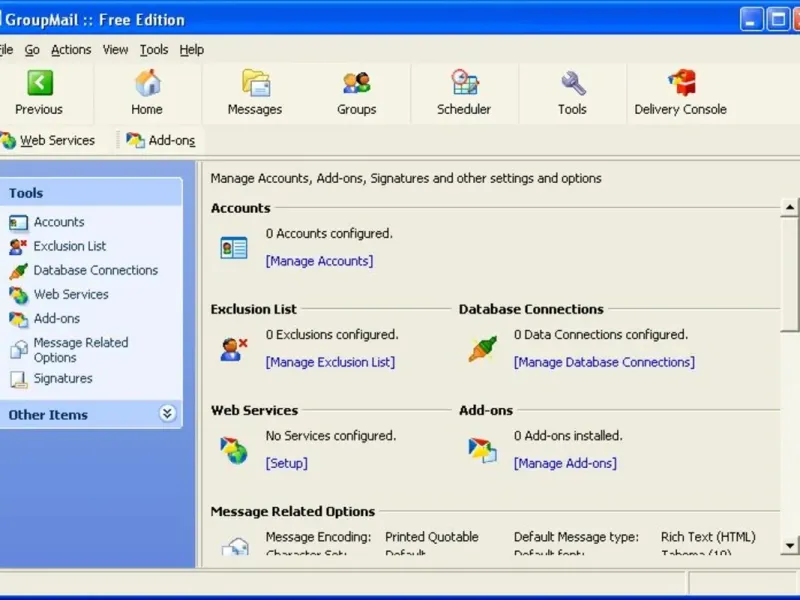Screen dimensions: 800x600
Task: Click the scrollbar down arrow
Action: (x=789, y=545)
